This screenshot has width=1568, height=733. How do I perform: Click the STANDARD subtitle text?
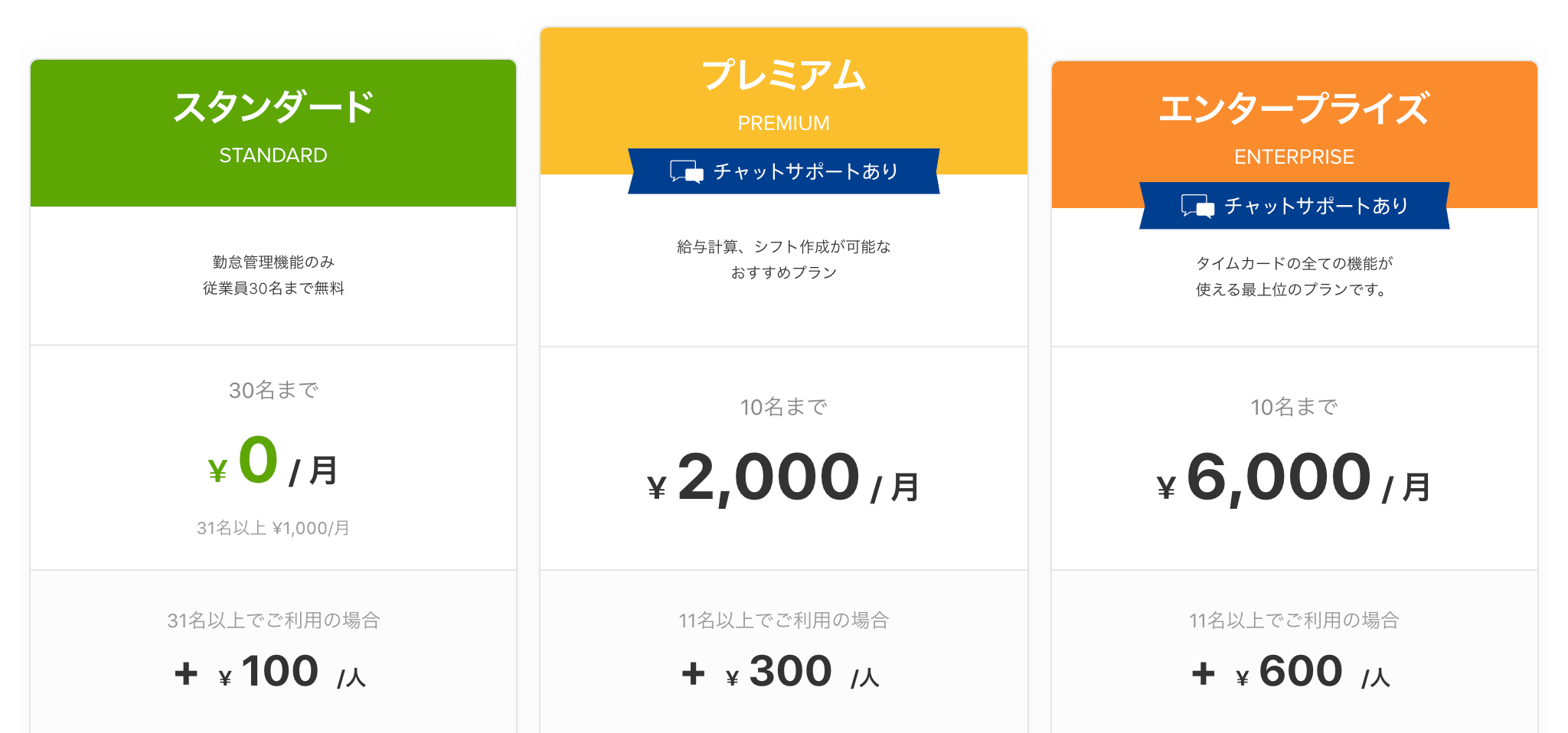pyautogui.click(x=273, y=155)
